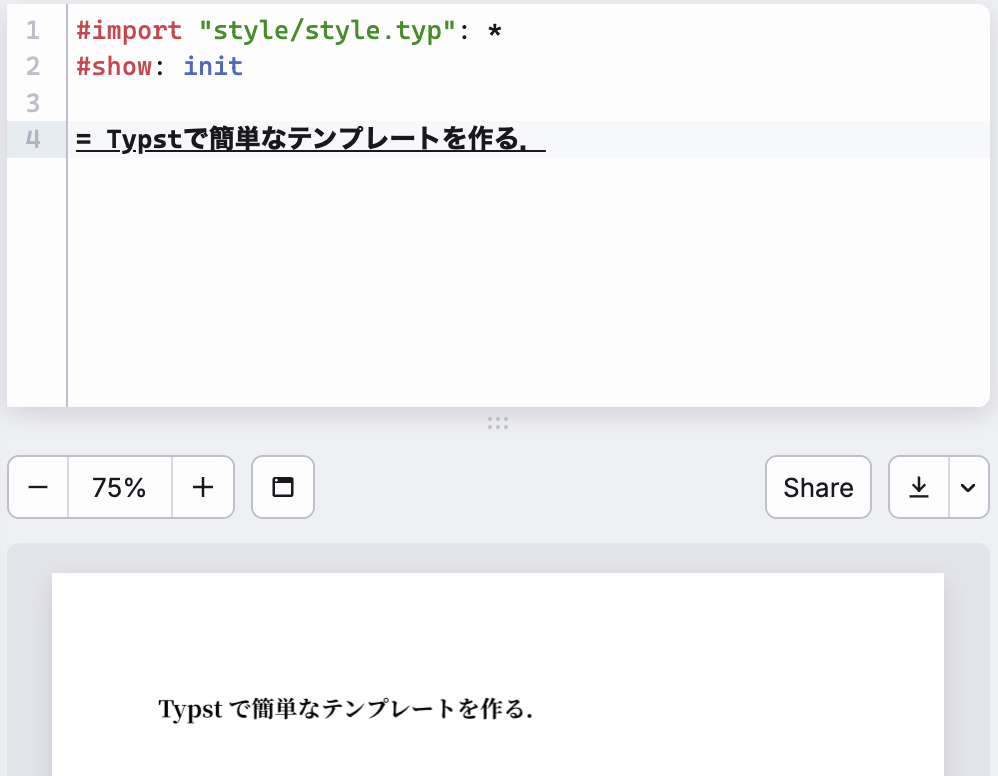This screenshot has width=998, height=776.
Task: Click the underlined heading text on line 4
Action: (310, 140)
